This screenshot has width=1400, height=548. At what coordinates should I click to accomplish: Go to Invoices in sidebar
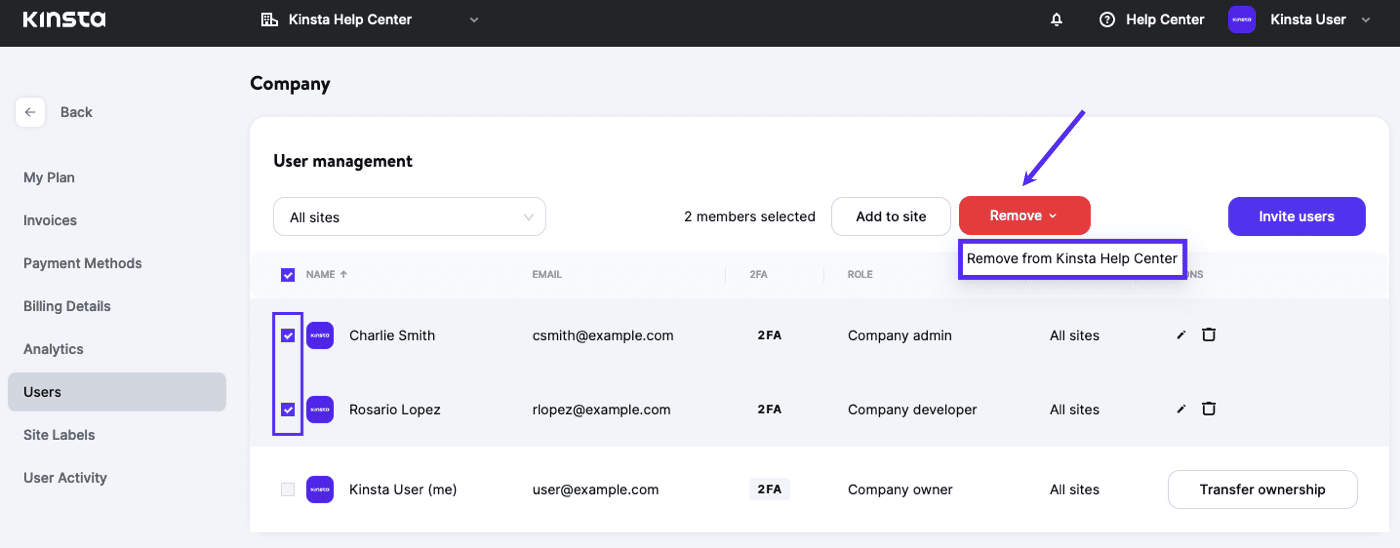click(50, 220)
